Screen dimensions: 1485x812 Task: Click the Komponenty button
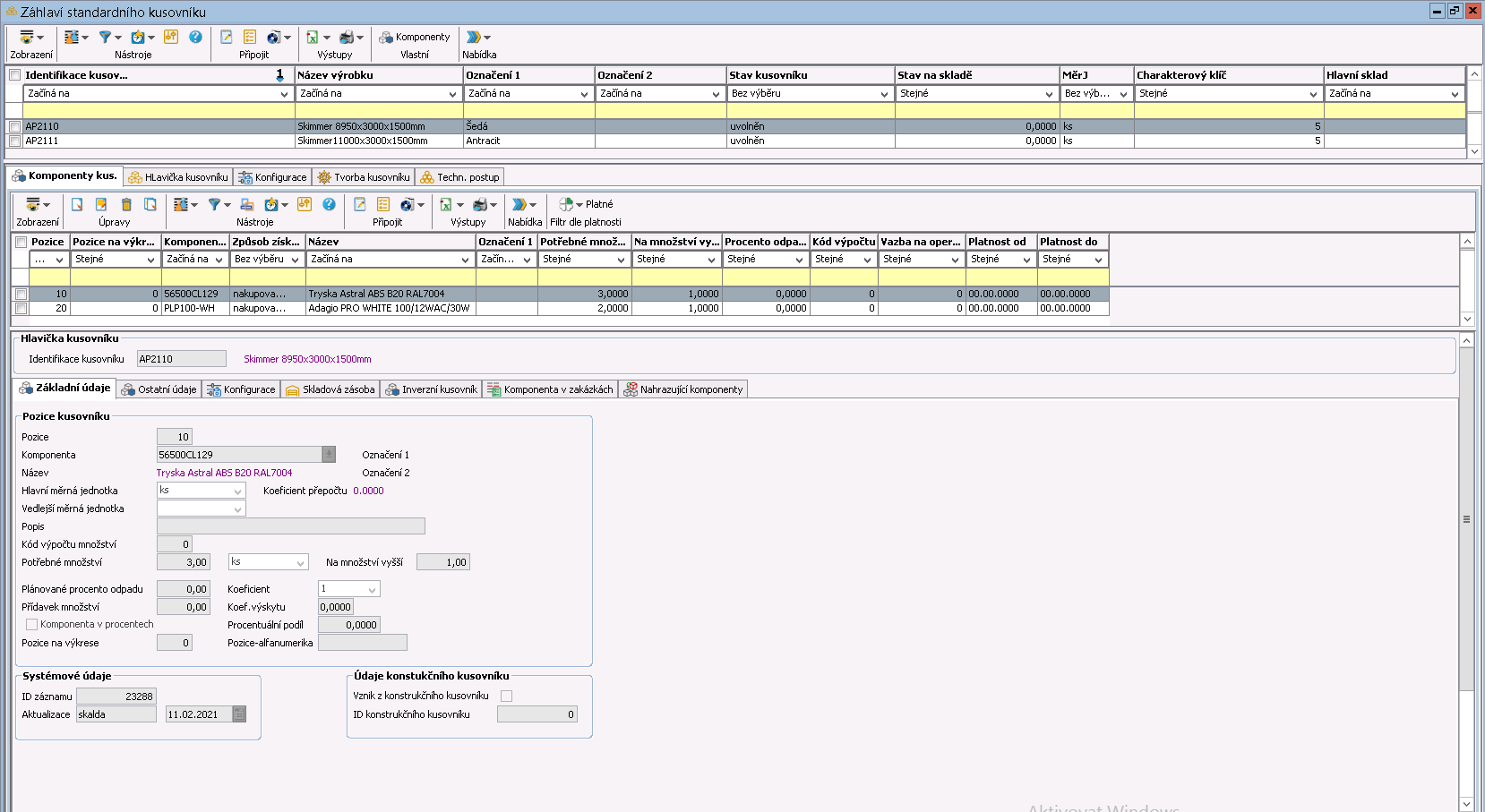point(414,38)
